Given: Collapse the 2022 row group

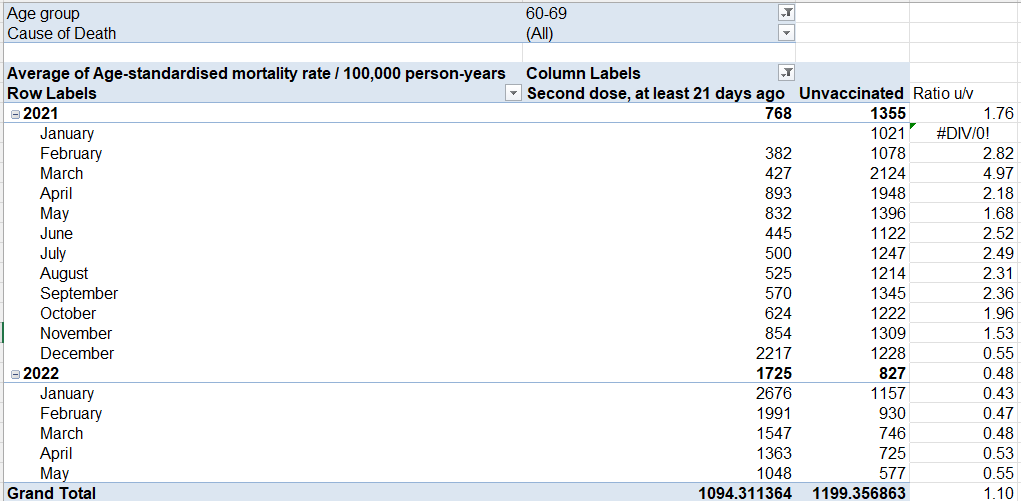Looking at the screenshot, I should (x=16, y=374).
